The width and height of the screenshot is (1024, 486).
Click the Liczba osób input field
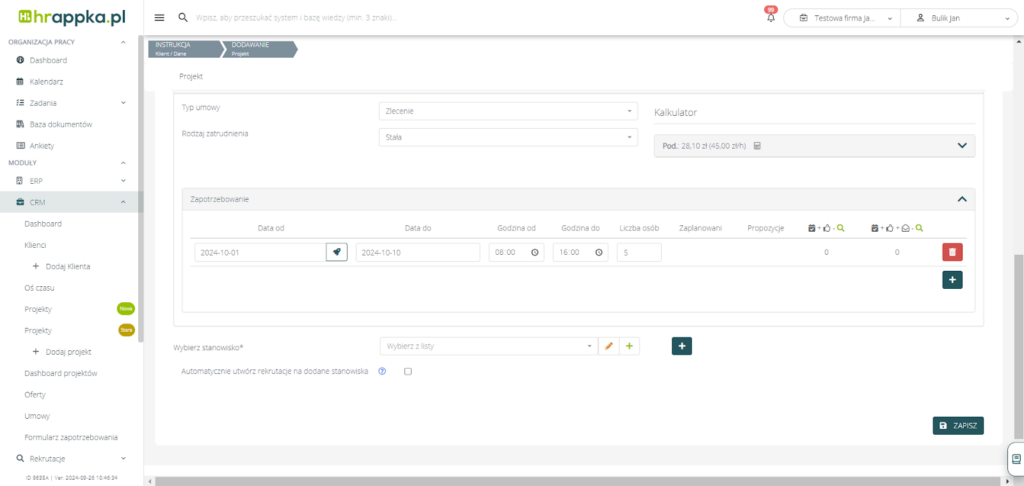pyautogui.click(x=639, y=253)
